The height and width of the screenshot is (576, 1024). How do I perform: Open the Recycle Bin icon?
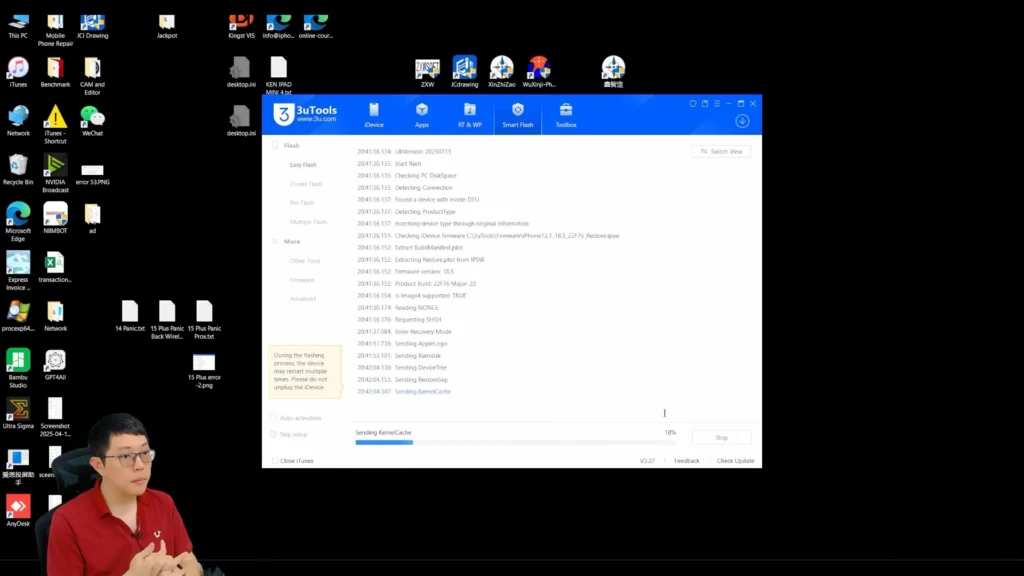click(18, 170)
